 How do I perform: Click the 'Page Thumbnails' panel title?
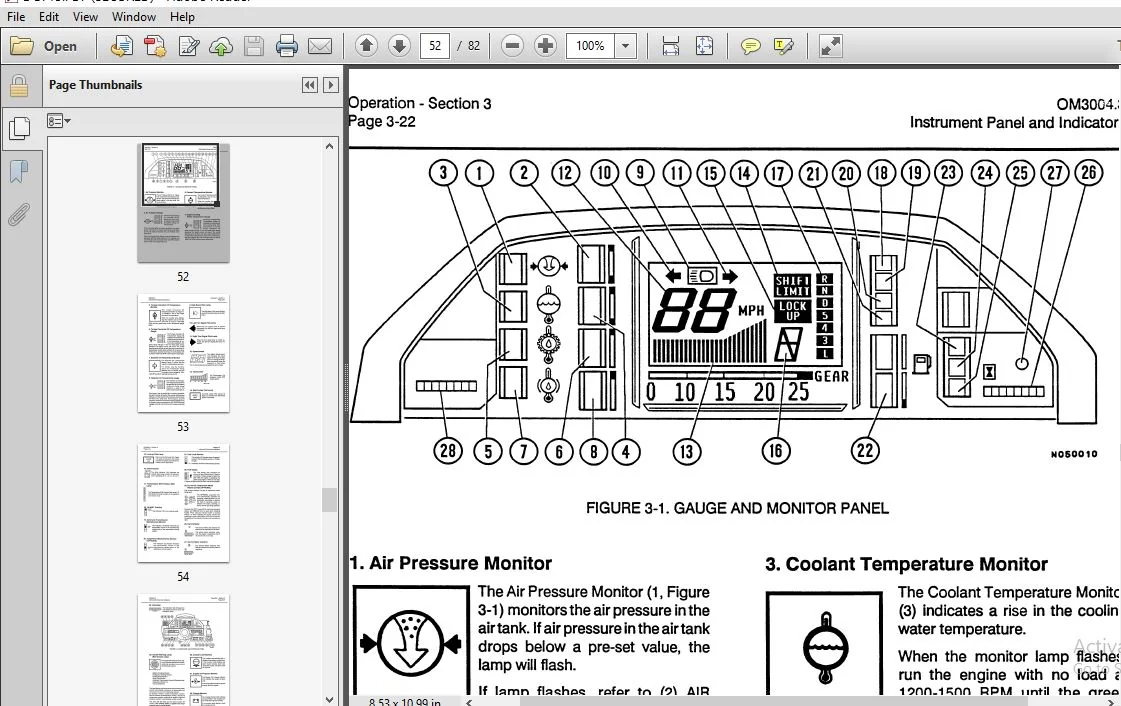(96, 85)
